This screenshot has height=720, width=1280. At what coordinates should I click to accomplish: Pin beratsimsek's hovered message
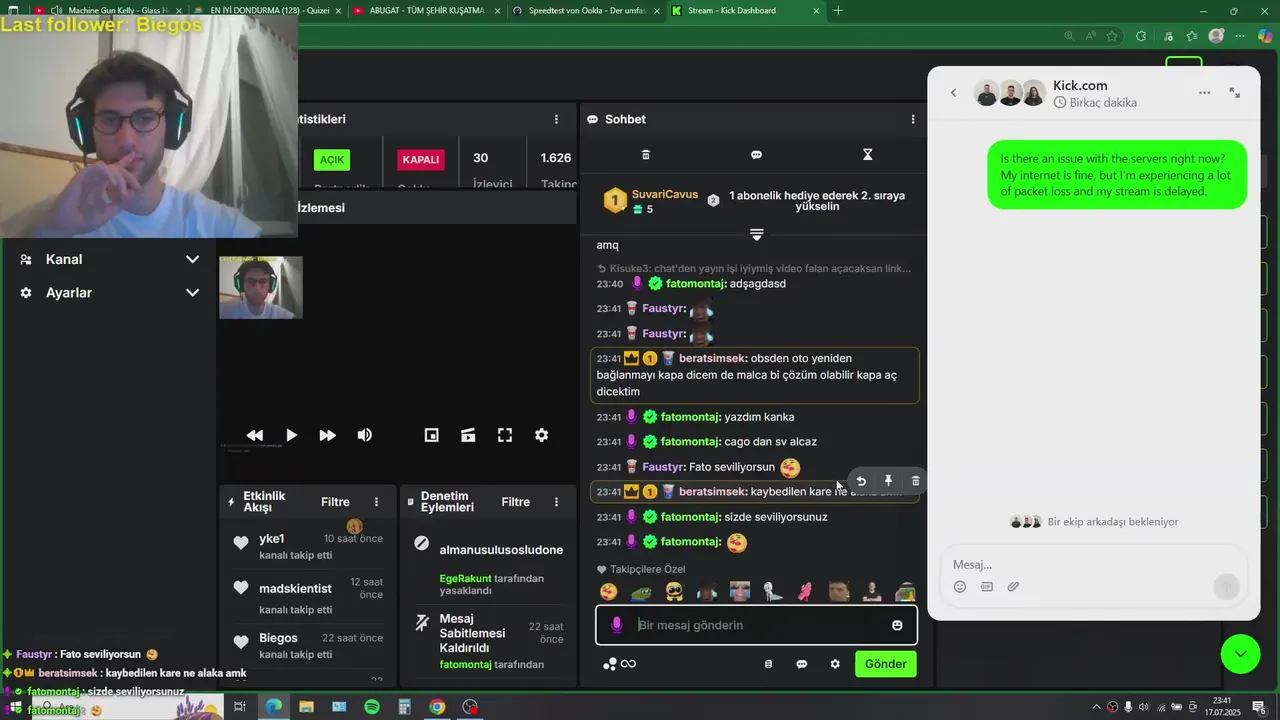click(888, 481)
